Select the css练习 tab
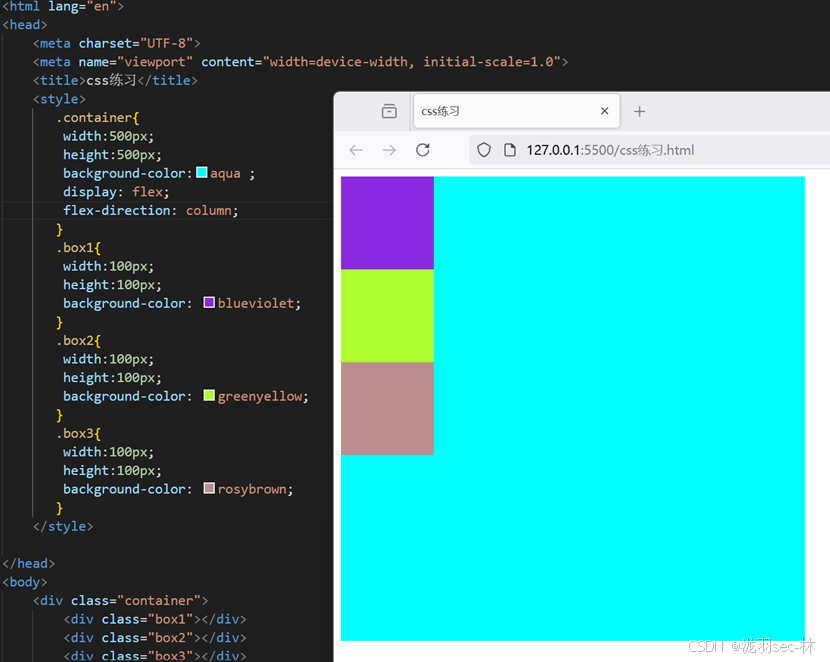 click(x=516, y=111)
